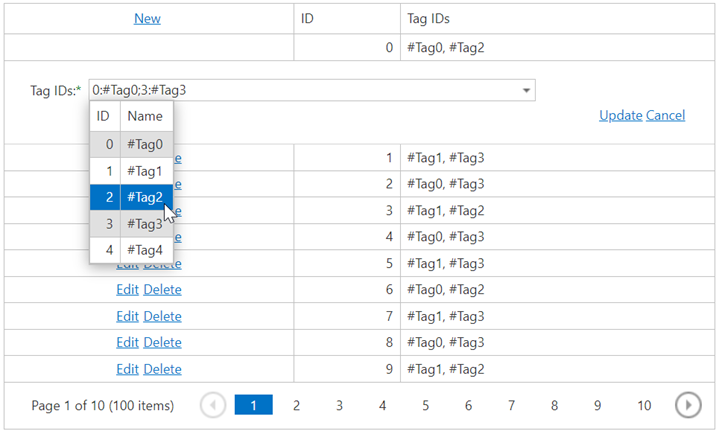Image resolution: width=719 pixels, height=434 pixels.
Task: Click Delete link in row 8
Action: point(162,342)
